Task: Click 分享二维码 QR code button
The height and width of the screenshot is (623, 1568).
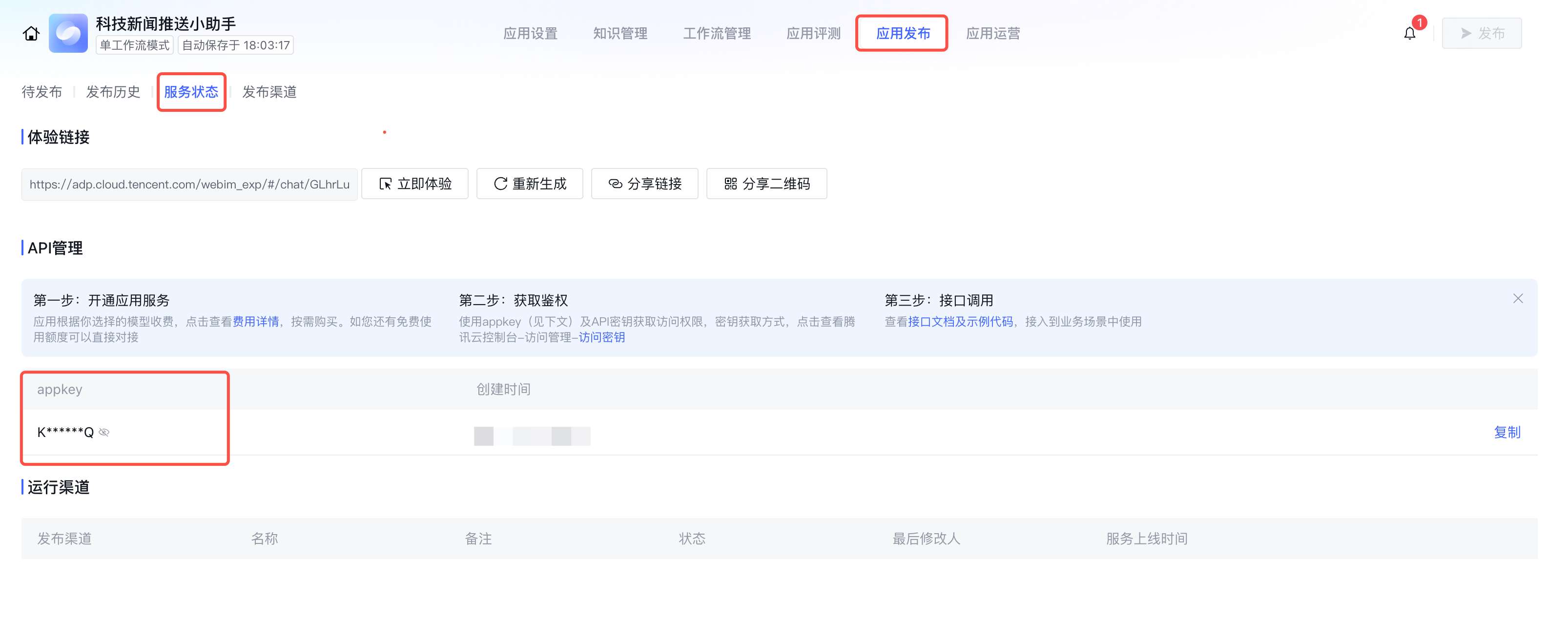Action: (x=766, y=184)
